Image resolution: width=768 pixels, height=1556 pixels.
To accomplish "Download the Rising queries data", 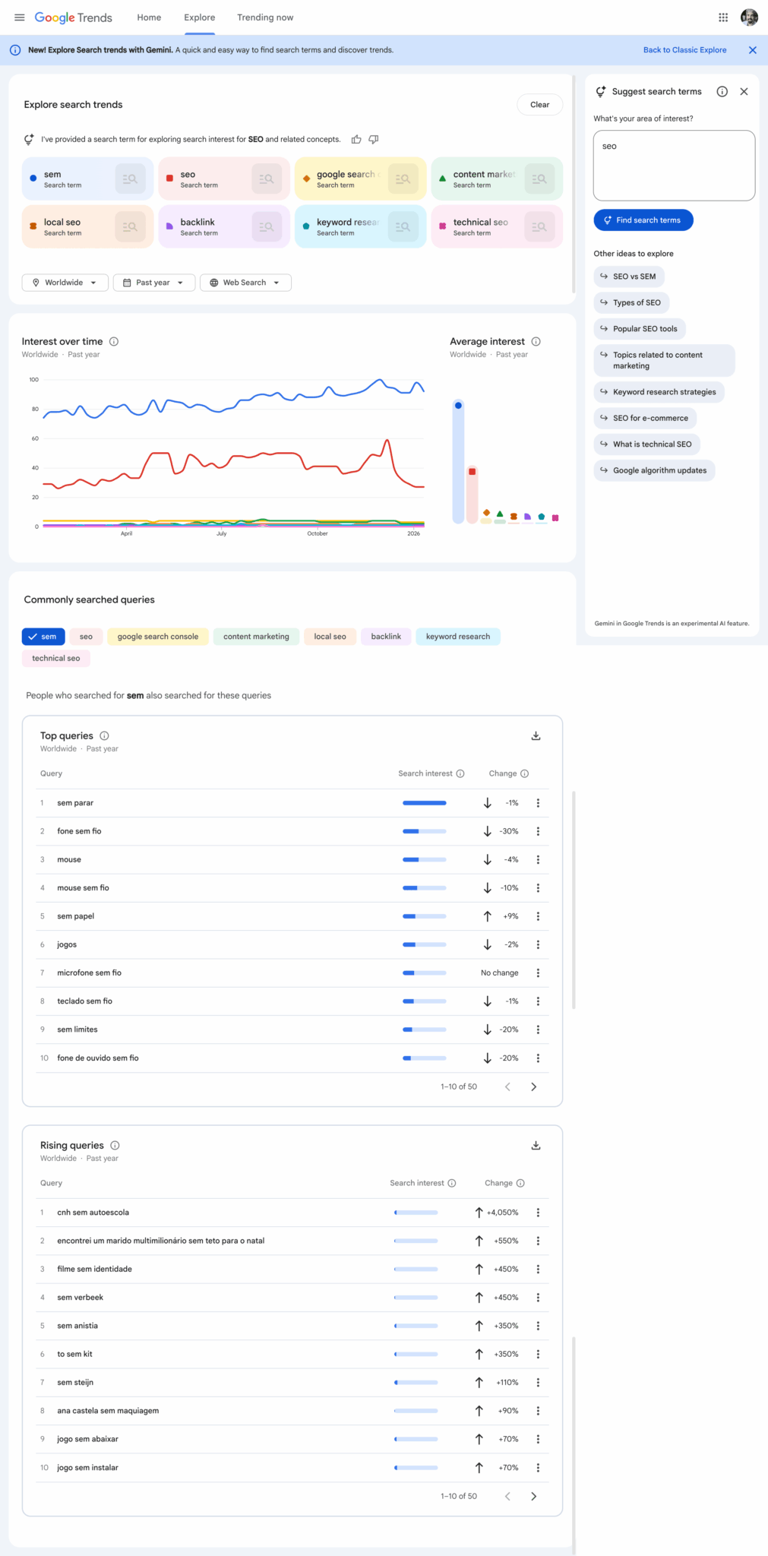I will coord(536,1144).
